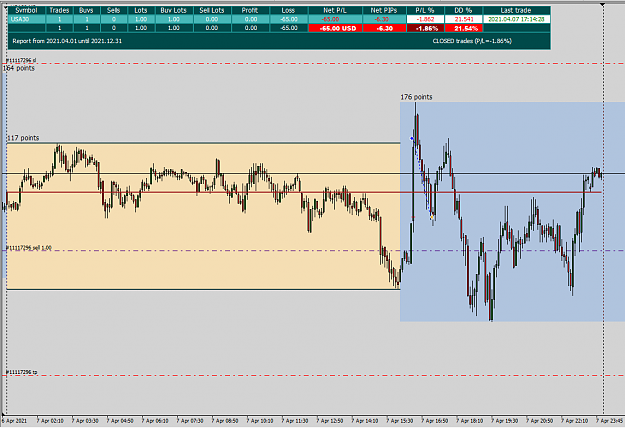Click the Trades column header
This screenshot has width=625, height=428.
tap(59, 10)
